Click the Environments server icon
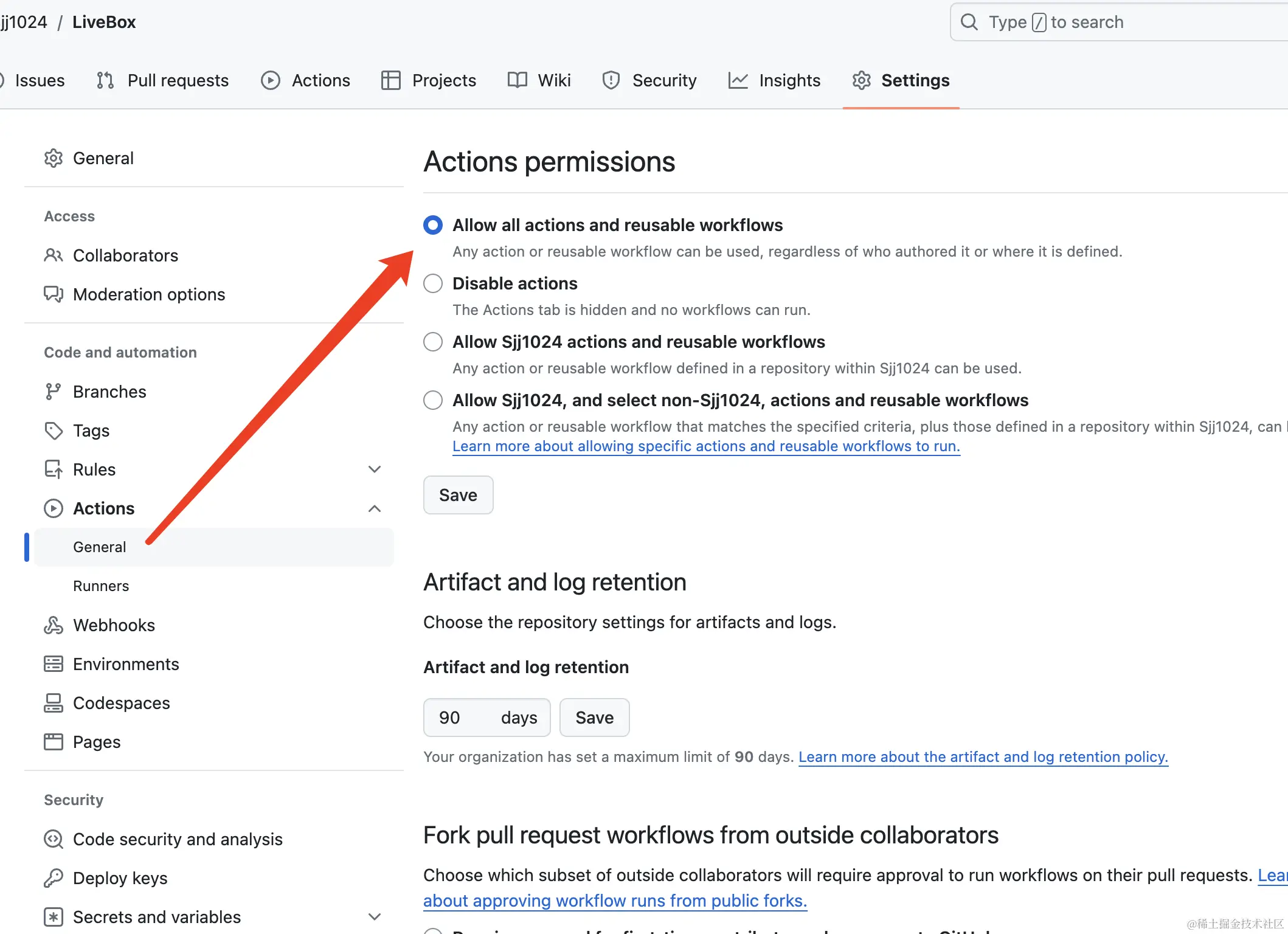The width and height of the screenshot is (1288, 934). [x=54, y=664]
